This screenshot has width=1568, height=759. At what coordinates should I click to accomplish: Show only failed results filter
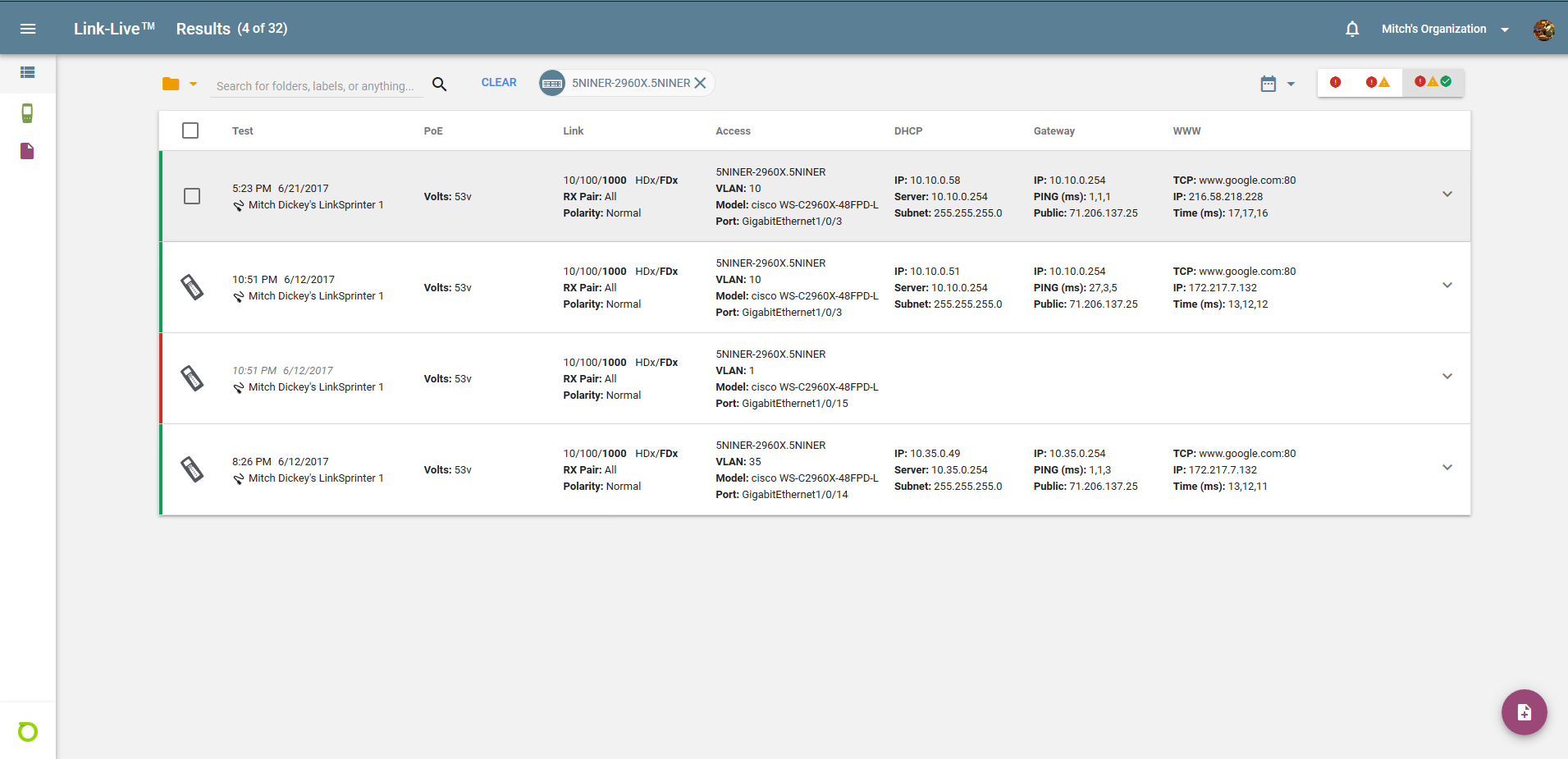(x=1335, y=82)
